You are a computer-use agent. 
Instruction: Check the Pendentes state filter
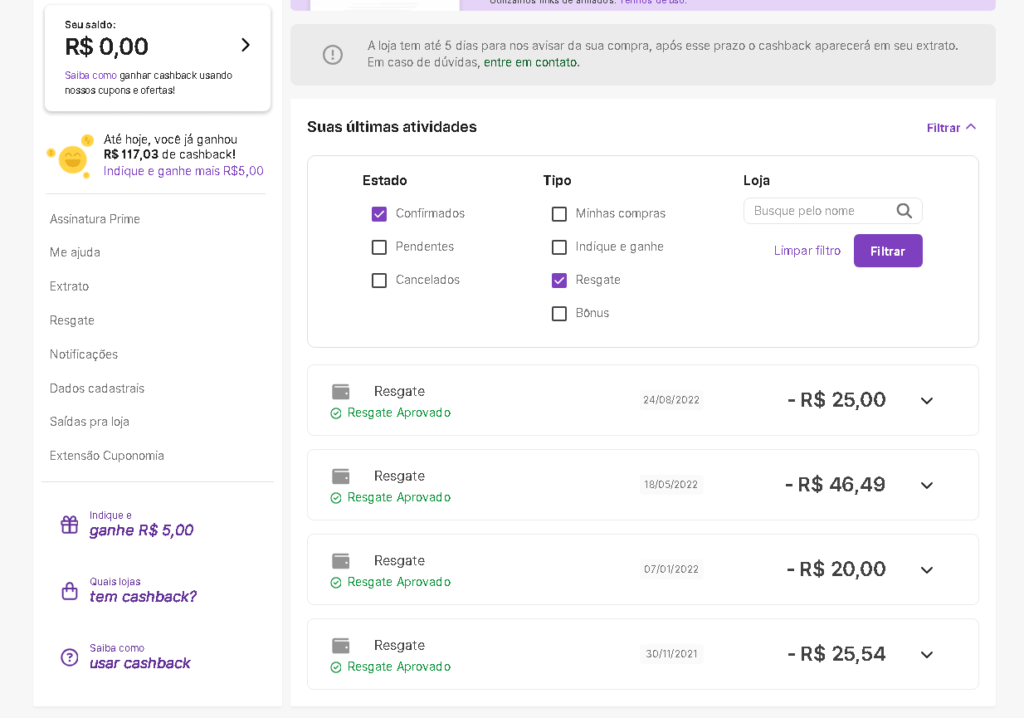[379, 247]
